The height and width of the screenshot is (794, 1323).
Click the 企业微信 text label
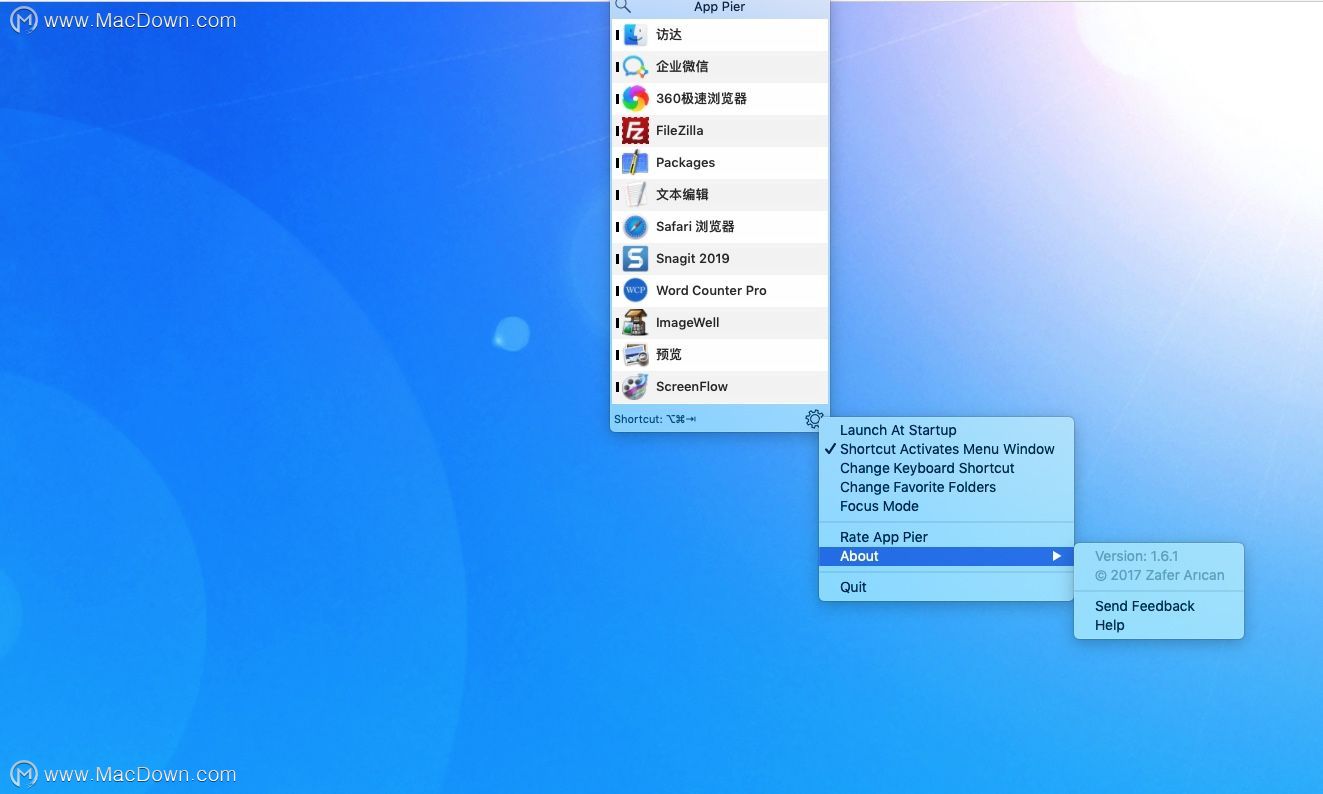(x=682, y=67)
